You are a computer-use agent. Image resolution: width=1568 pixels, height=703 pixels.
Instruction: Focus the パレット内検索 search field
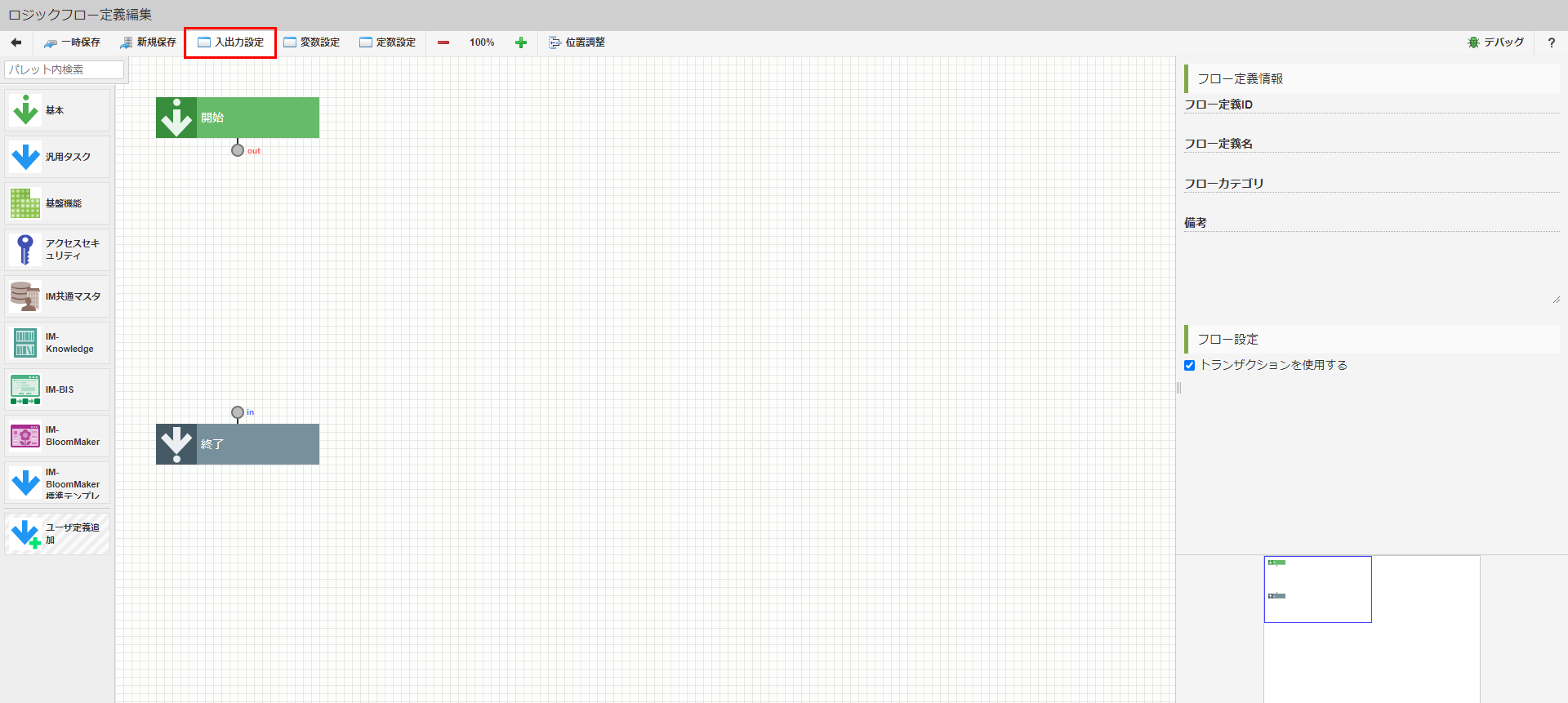[65, 69]
